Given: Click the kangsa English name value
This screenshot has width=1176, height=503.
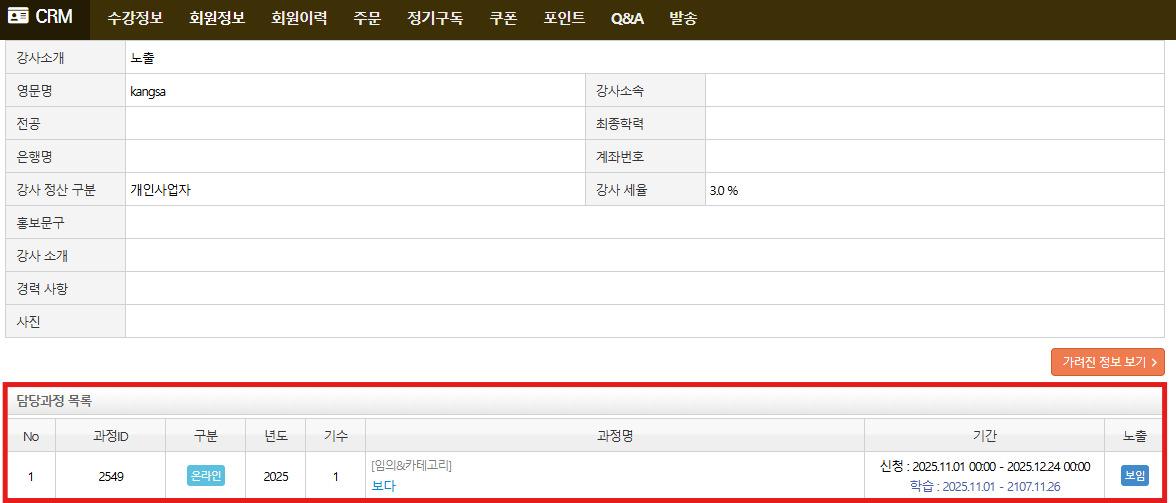Looking at the screenshot, I should [148, 91].
